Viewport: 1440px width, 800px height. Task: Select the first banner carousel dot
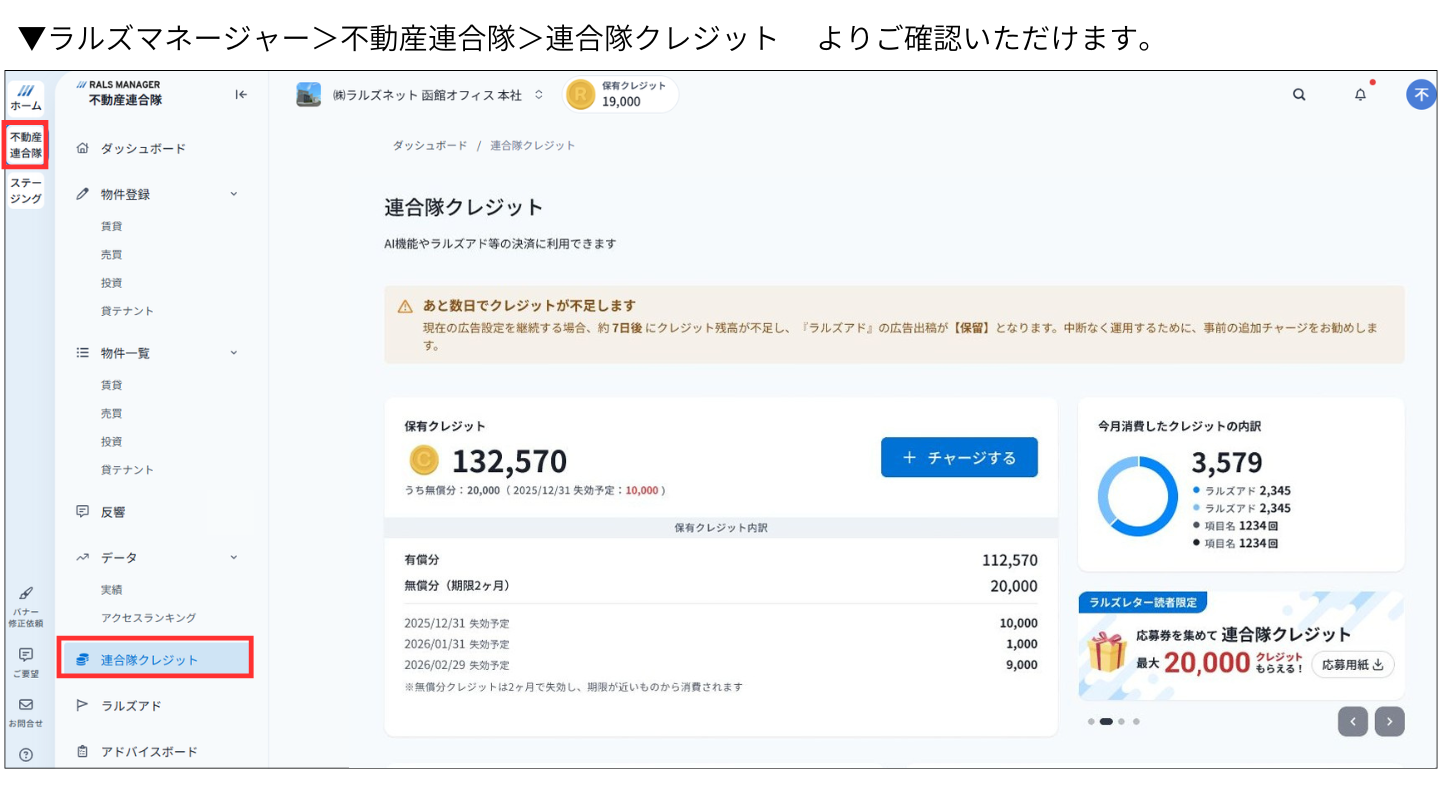click(1091, 721)
